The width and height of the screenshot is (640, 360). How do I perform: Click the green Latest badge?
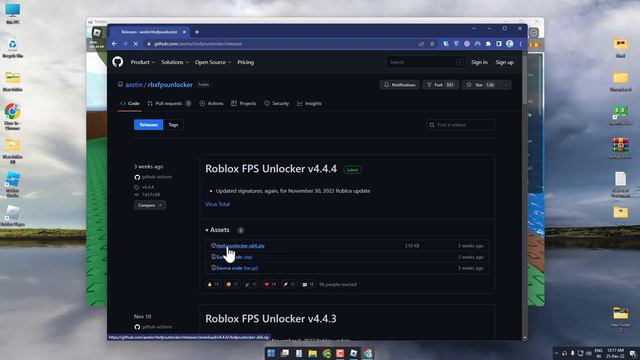pyautogui.click(x=352, y=169)
